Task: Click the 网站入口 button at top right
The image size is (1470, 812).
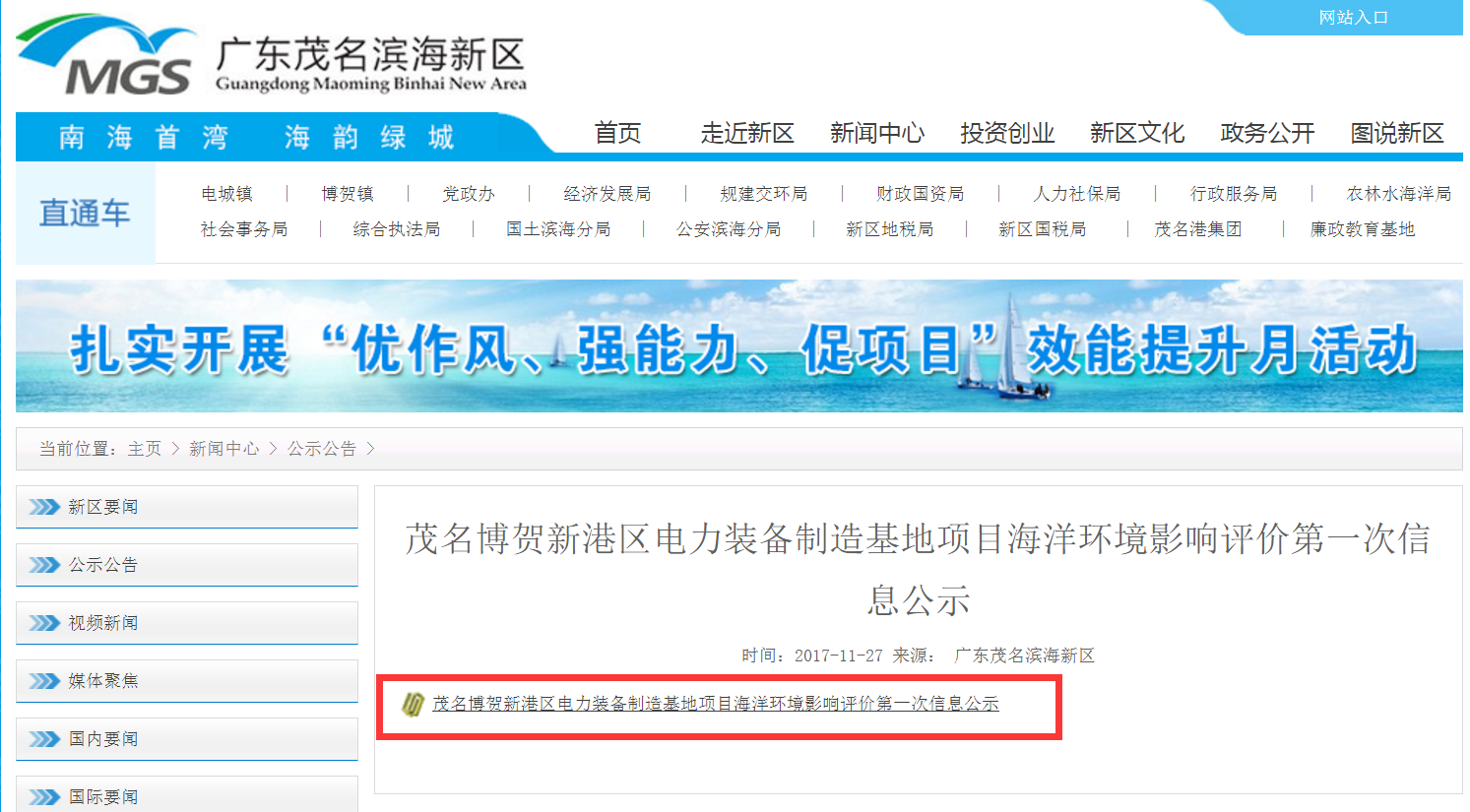Action: coord(1353,18)
